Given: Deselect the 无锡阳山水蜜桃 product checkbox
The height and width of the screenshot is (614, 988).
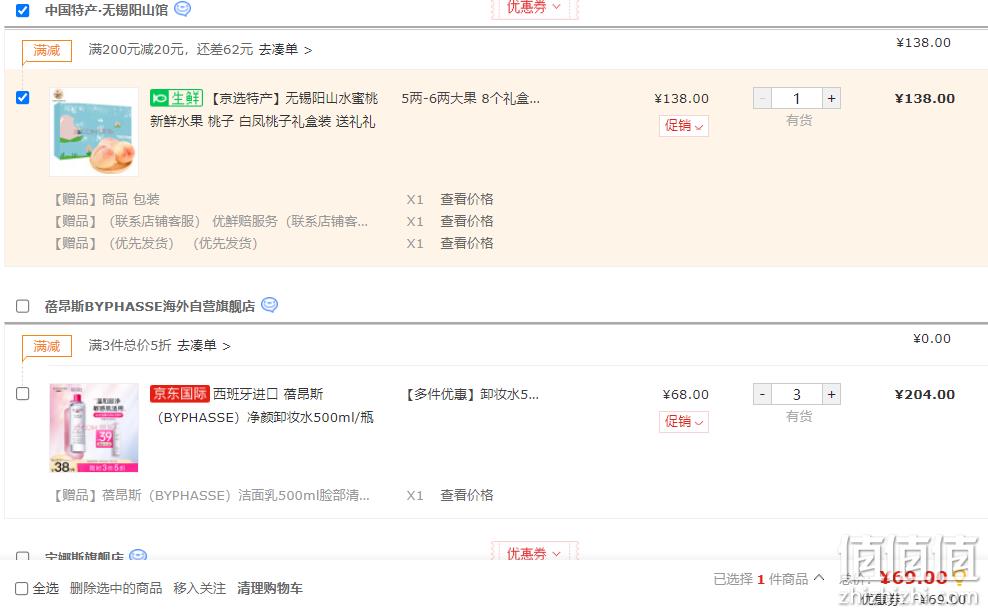Looking at the screenshot, I should (x=23, y=98).
